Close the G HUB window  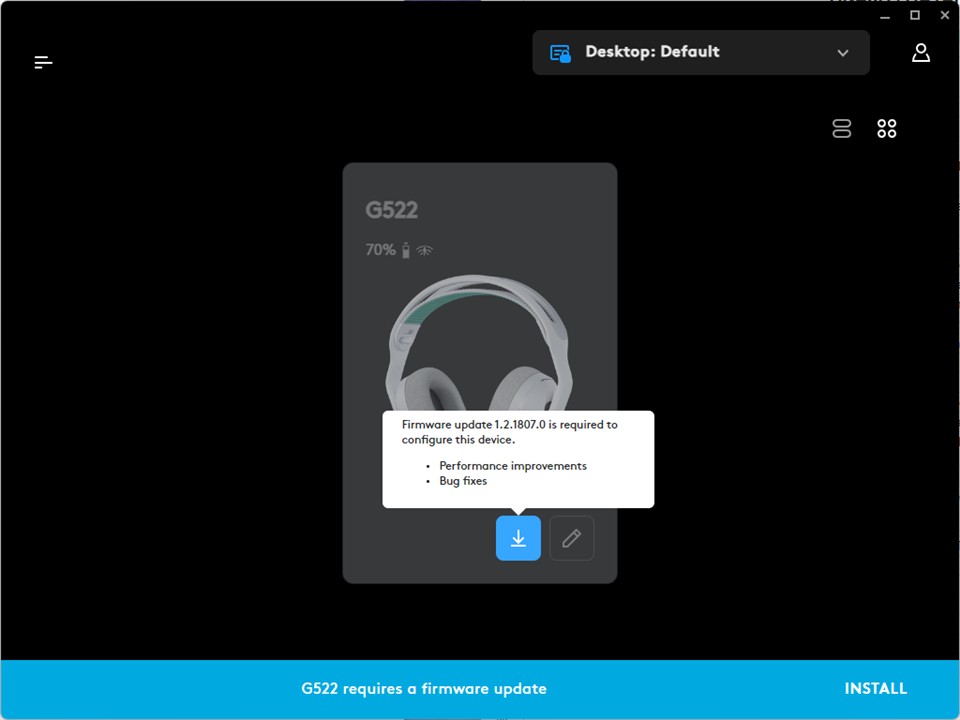click(945, 15)
